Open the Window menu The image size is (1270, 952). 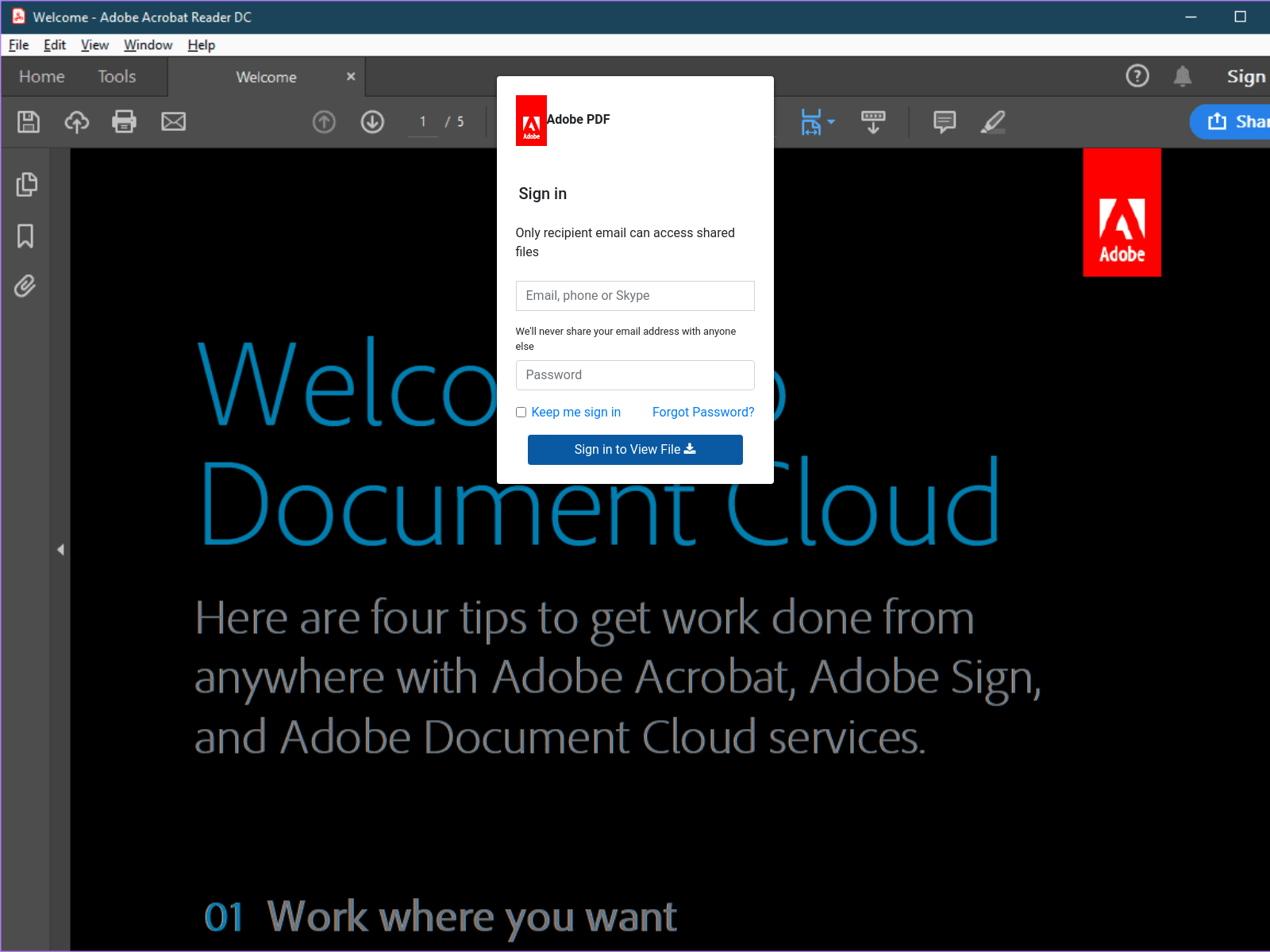click(148, 45)
